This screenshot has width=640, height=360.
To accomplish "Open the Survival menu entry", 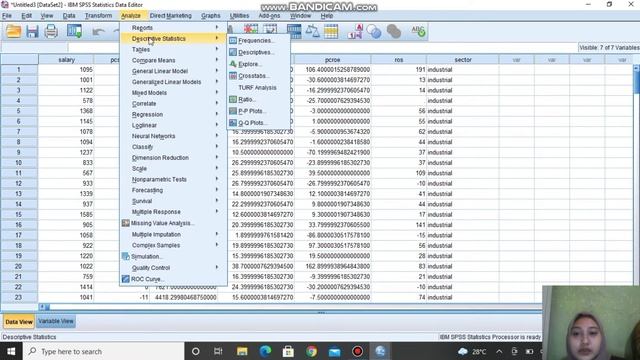I will [x=173, y=201].
